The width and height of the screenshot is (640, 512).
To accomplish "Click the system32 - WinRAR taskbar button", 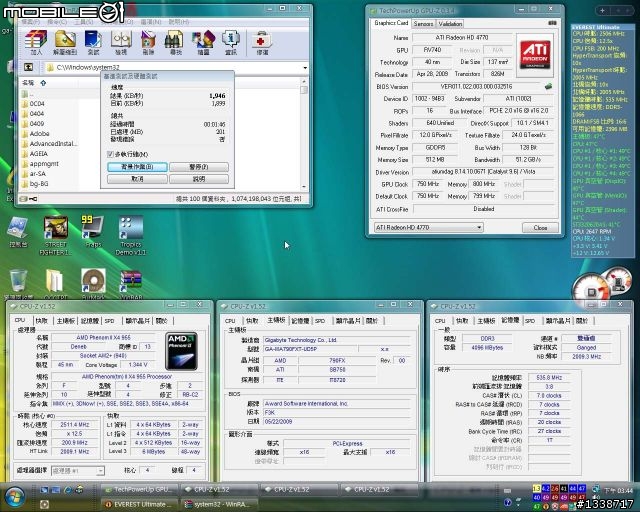I will 219,504.
